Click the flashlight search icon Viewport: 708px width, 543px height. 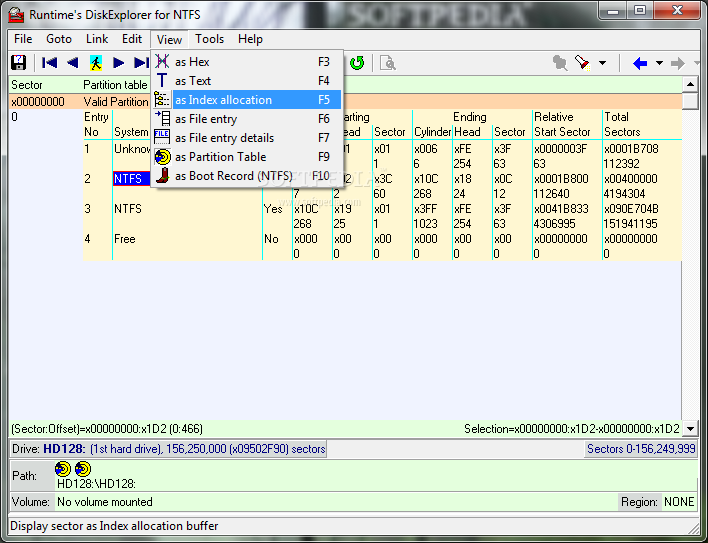[x=582, y=63]
